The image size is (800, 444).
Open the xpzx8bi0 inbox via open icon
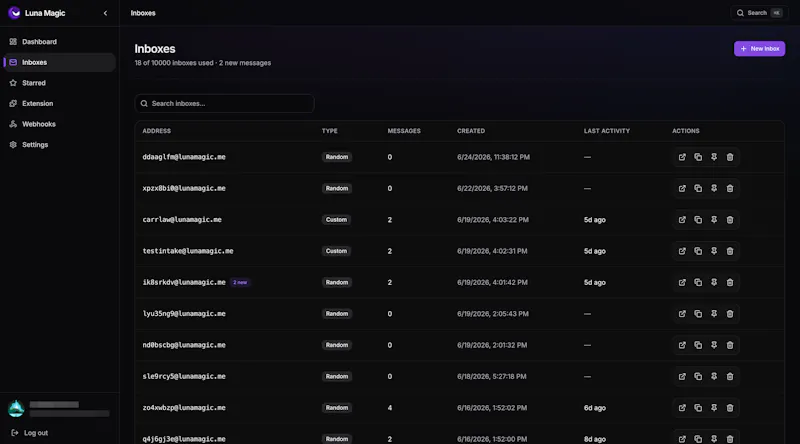tap(682, 188)
